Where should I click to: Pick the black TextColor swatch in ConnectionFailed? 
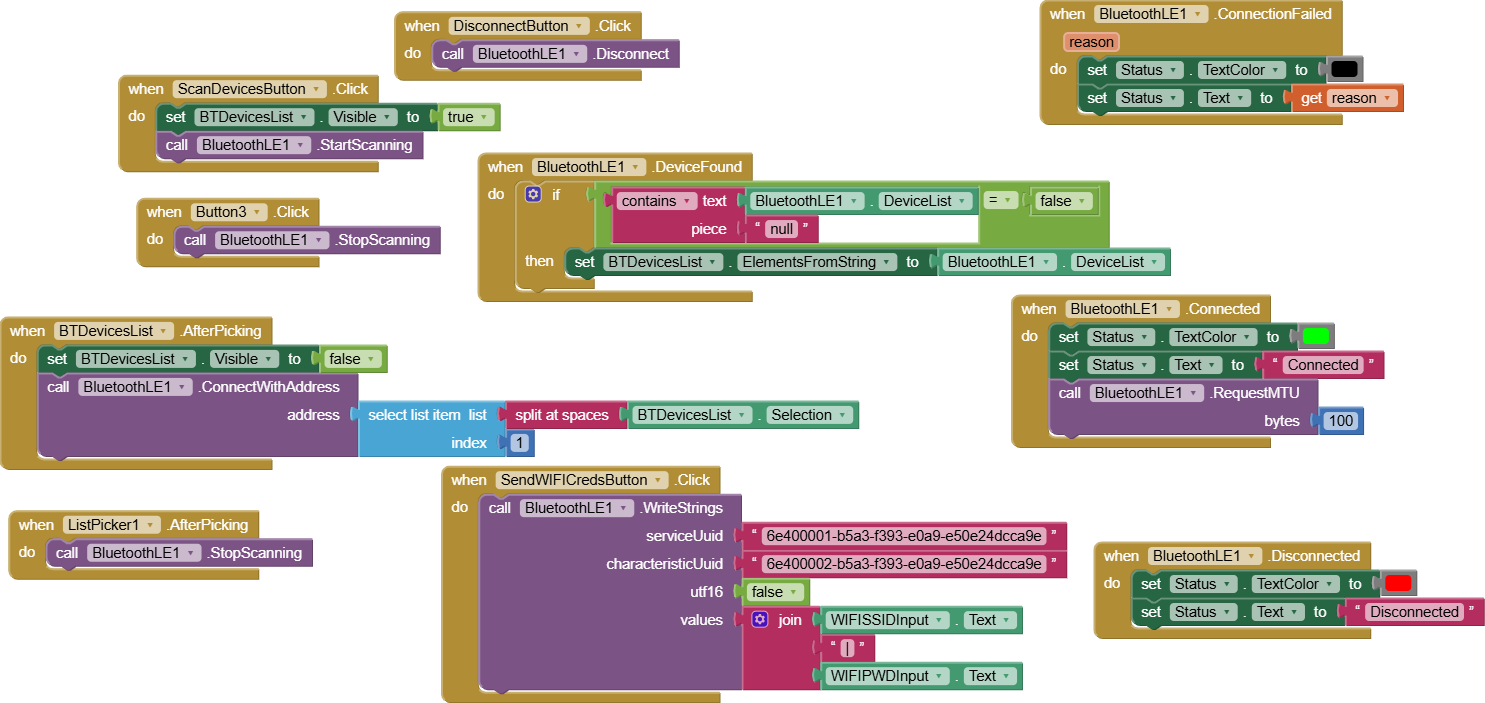1345,70
